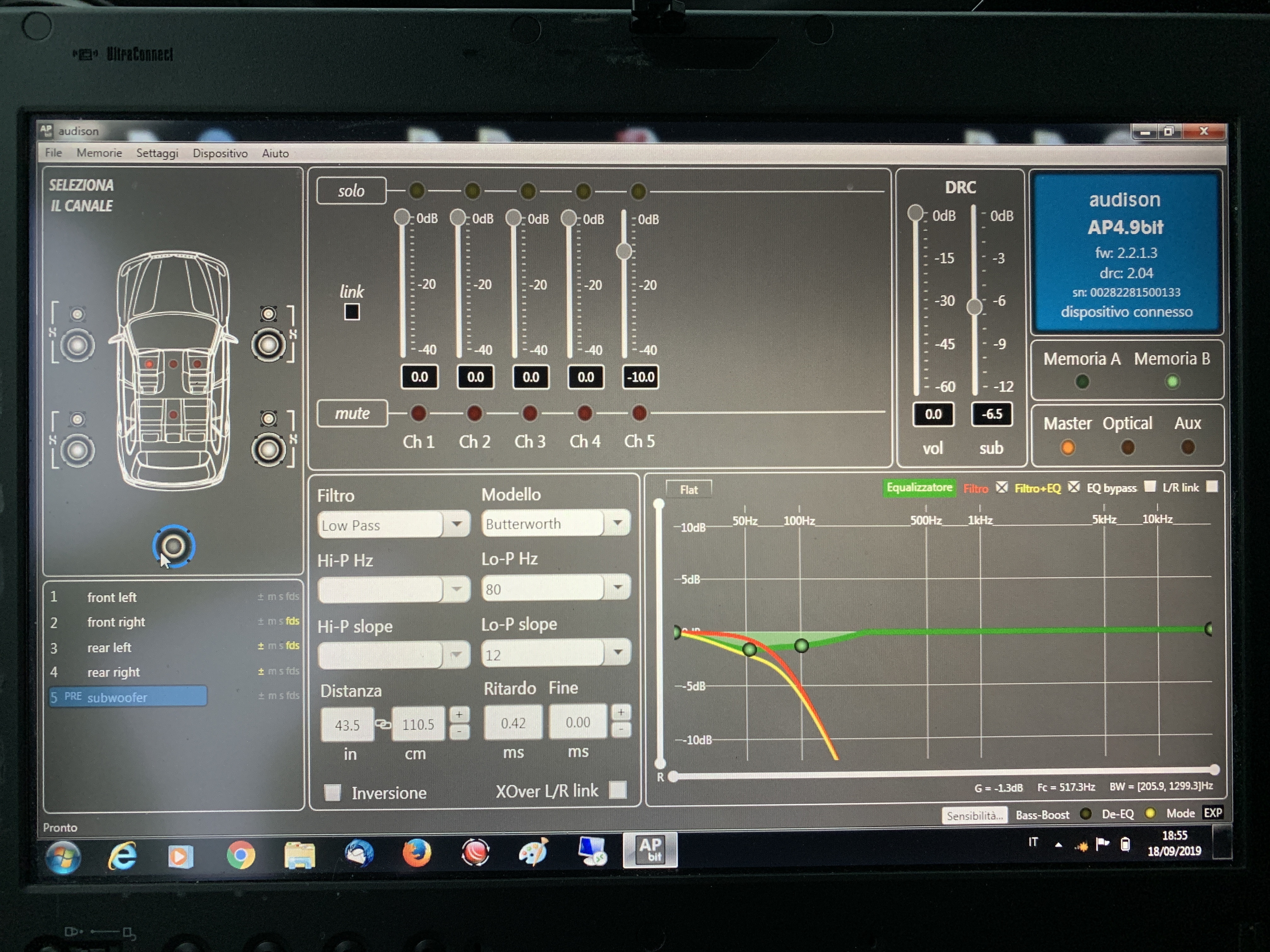Open Firefox from the taskbar

tap(416, 853)
